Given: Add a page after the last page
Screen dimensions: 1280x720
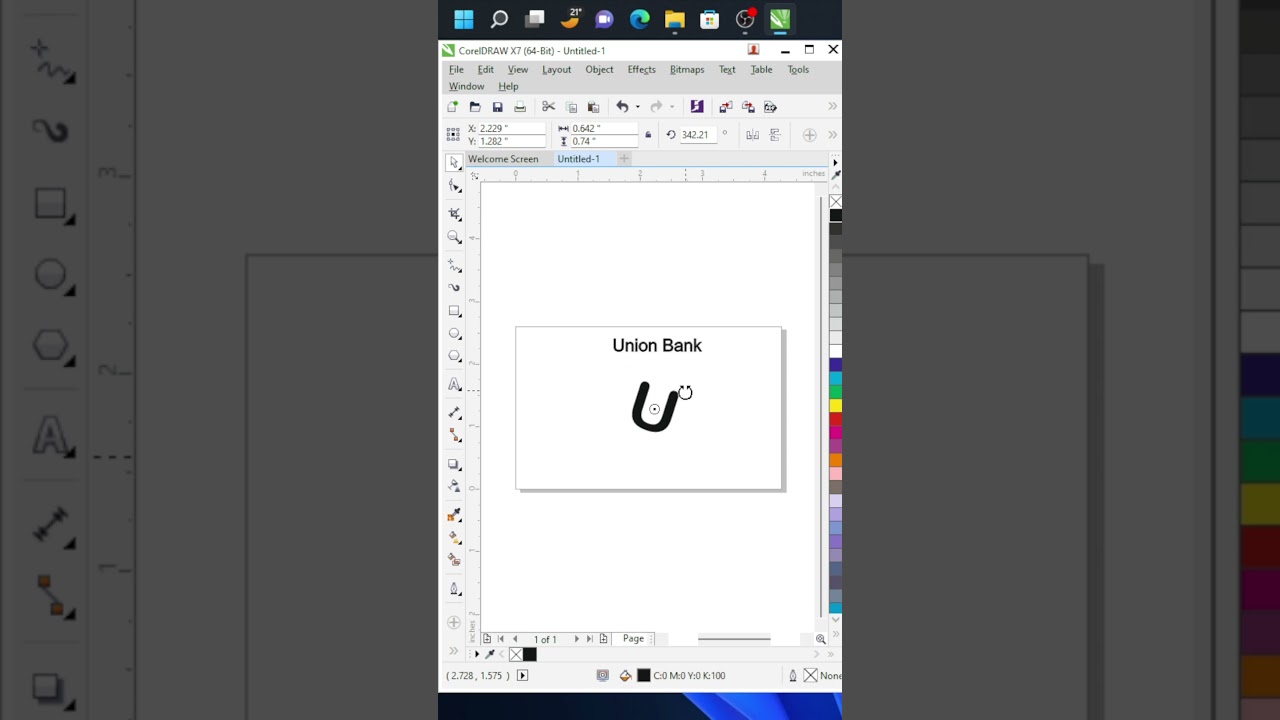Looking at the screenshot, I should [x=603, y=639].
